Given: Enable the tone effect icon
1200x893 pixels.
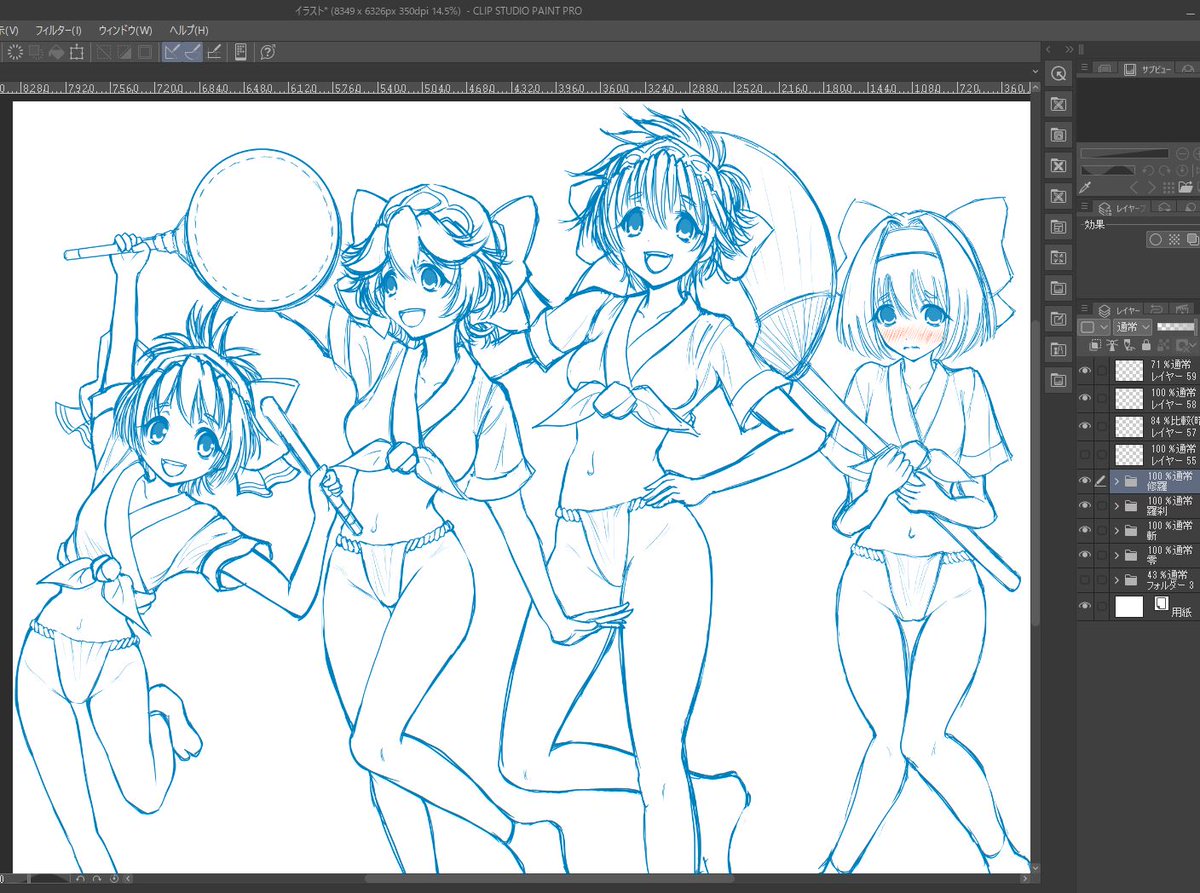Looking at the screenshot, I should point(1174,239).
